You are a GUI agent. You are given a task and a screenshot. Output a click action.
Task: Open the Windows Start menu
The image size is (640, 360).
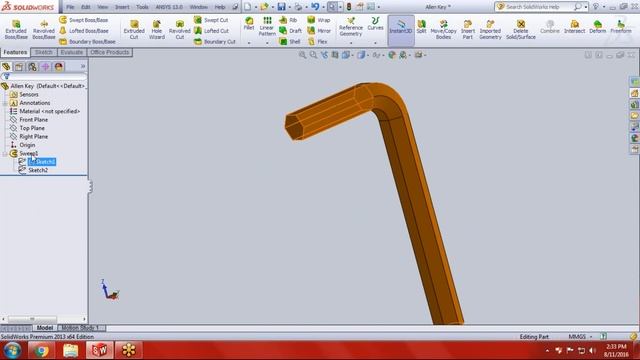pos(12,350)
